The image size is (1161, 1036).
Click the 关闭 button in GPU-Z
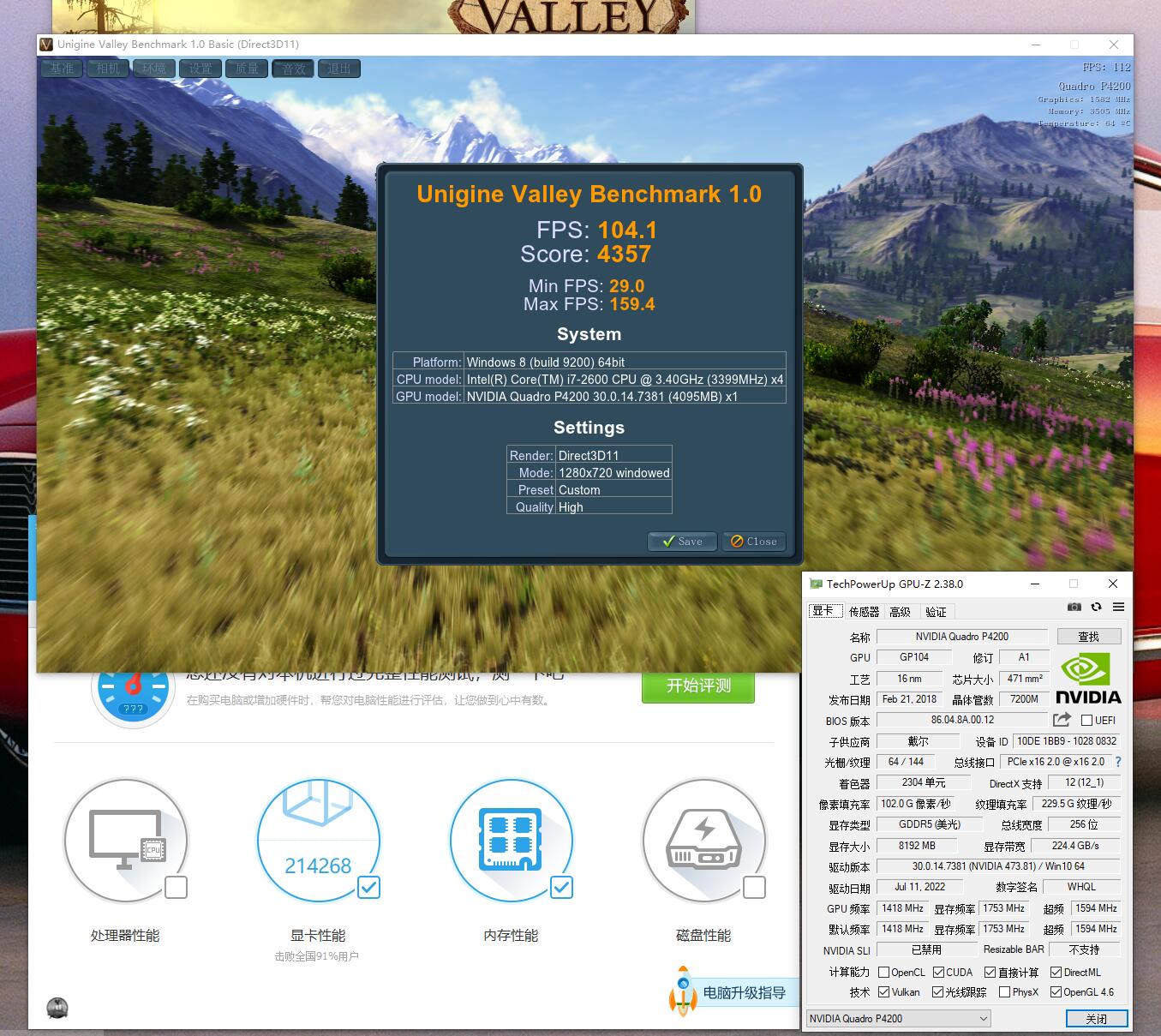click(1096, 1018)
